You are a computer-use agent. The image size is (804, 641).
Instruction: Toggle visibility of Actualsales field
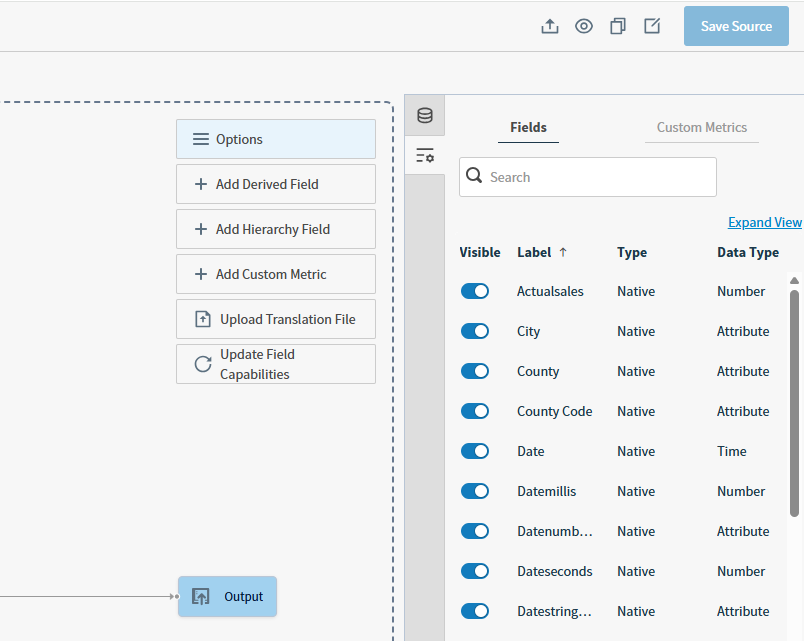point(475,291)
